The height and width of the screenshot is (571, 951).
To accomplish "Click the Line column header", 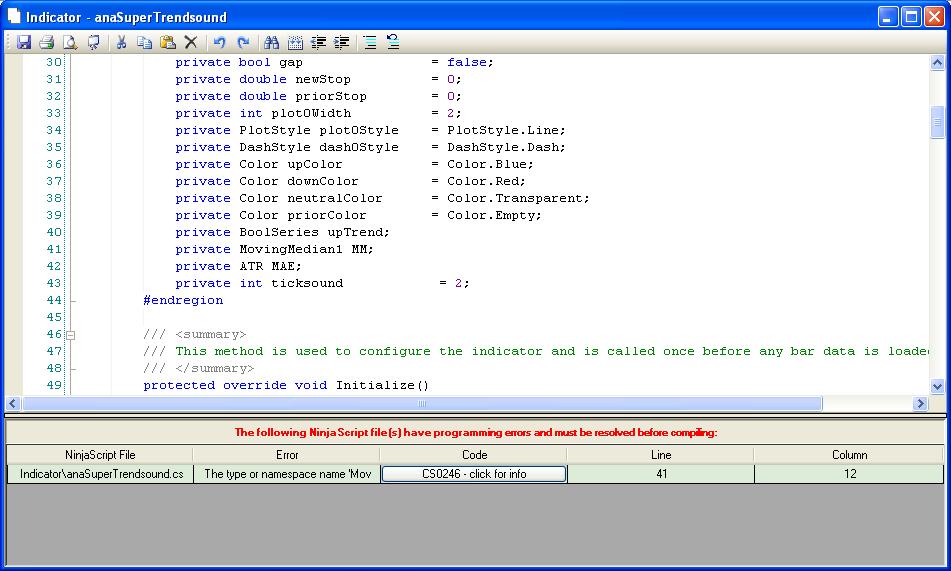I will coord(660,454).
